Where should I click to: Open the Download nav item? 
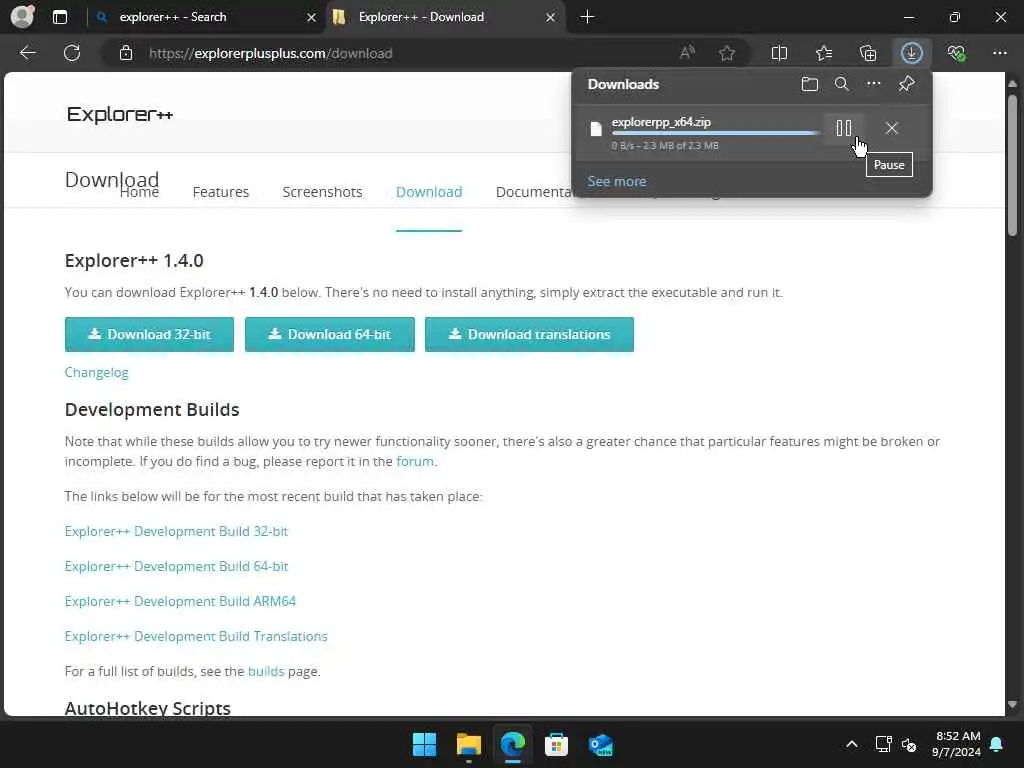429,192
